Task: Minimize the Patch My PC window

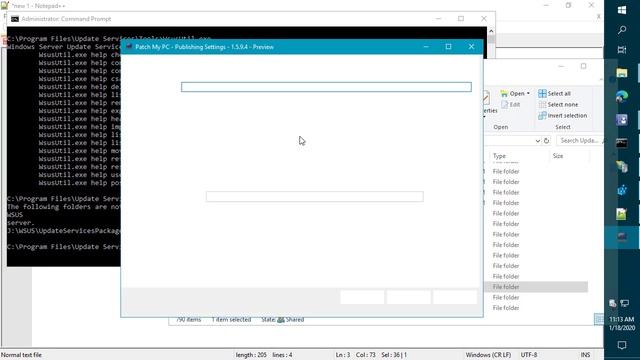Action: [x=426, y=47]
